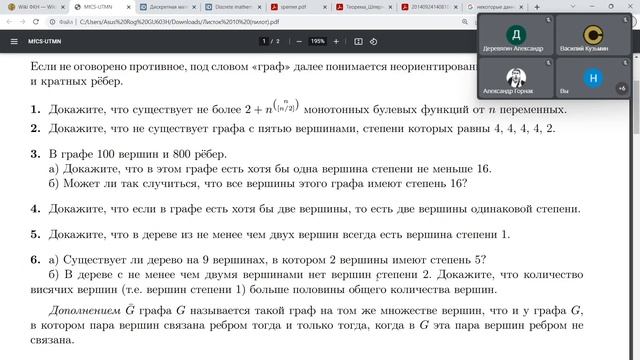Close the MICS-UTMN tab

click(x=129, y=7)
